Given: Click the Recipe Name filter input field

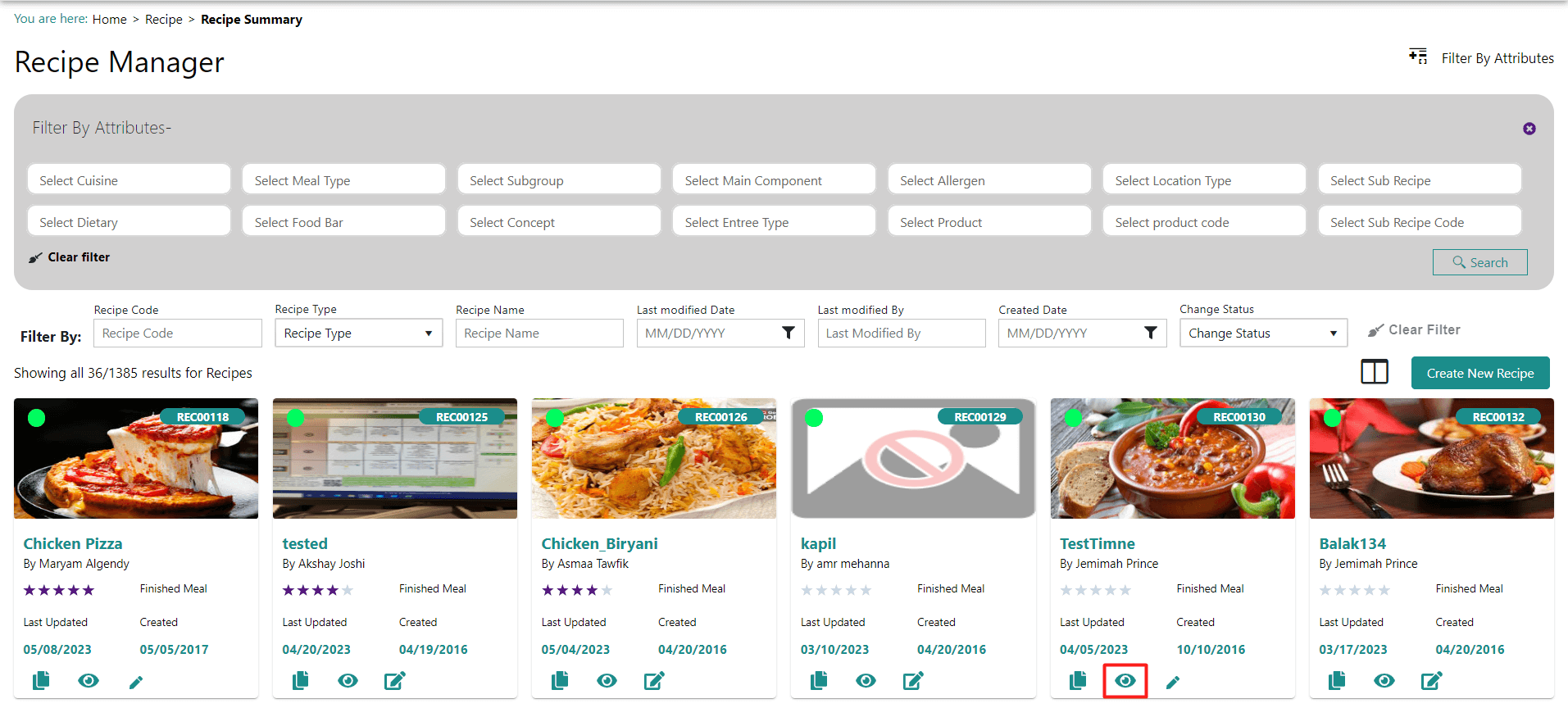Looking at the screenshot, I should (539, 334).
